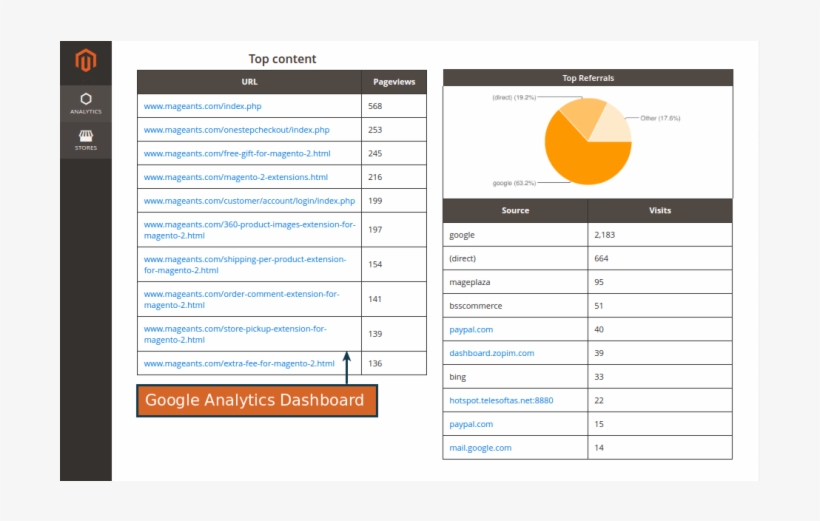This screenshot has height=521, width=820.
Task: Select the (direct) source cell
Action: (x=515, y=258)
